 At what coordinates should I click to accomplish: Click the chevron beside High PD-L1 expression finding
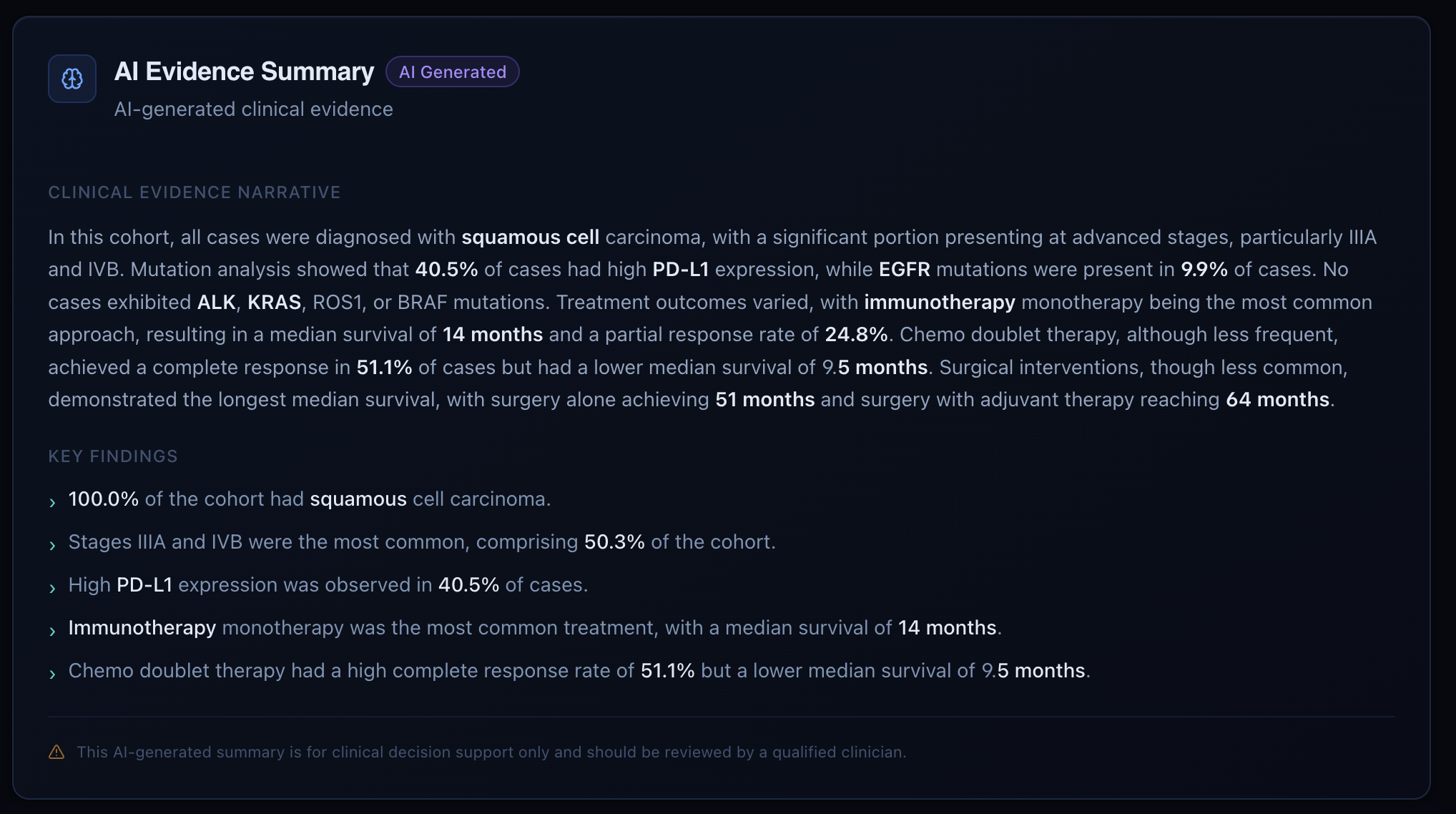point(52,588)
